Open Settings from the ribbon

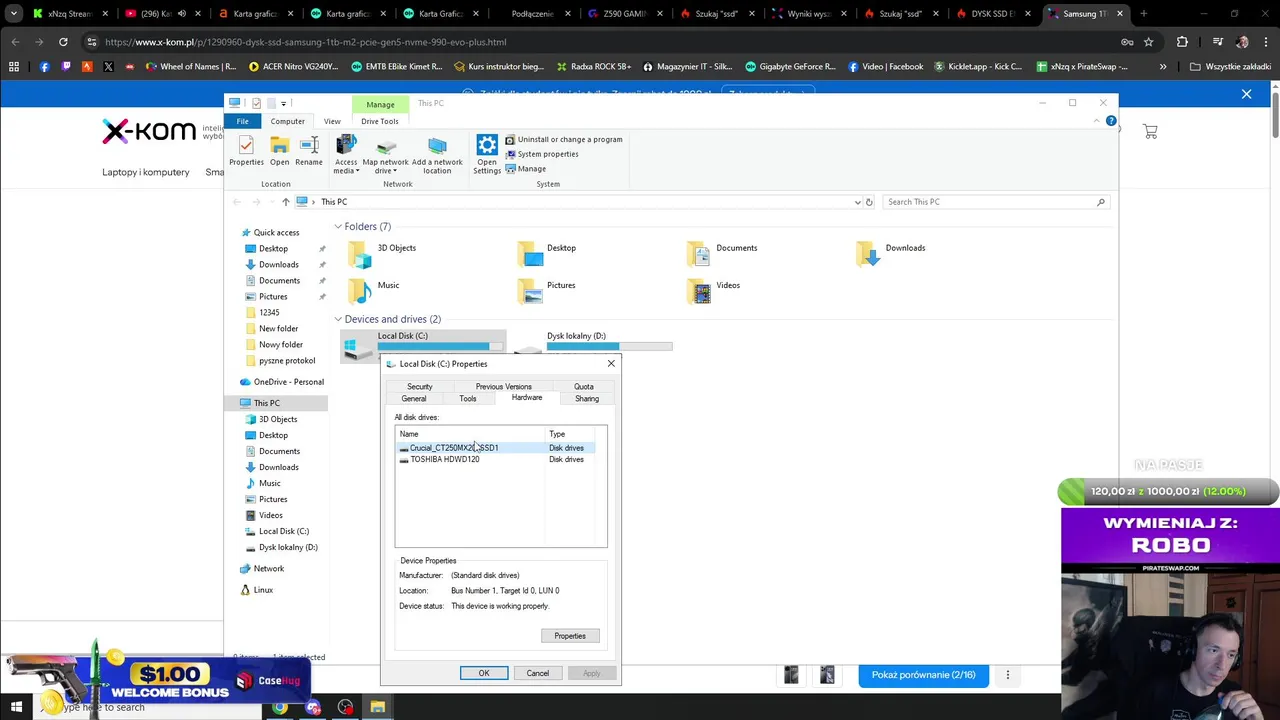(x=487, y=154)
